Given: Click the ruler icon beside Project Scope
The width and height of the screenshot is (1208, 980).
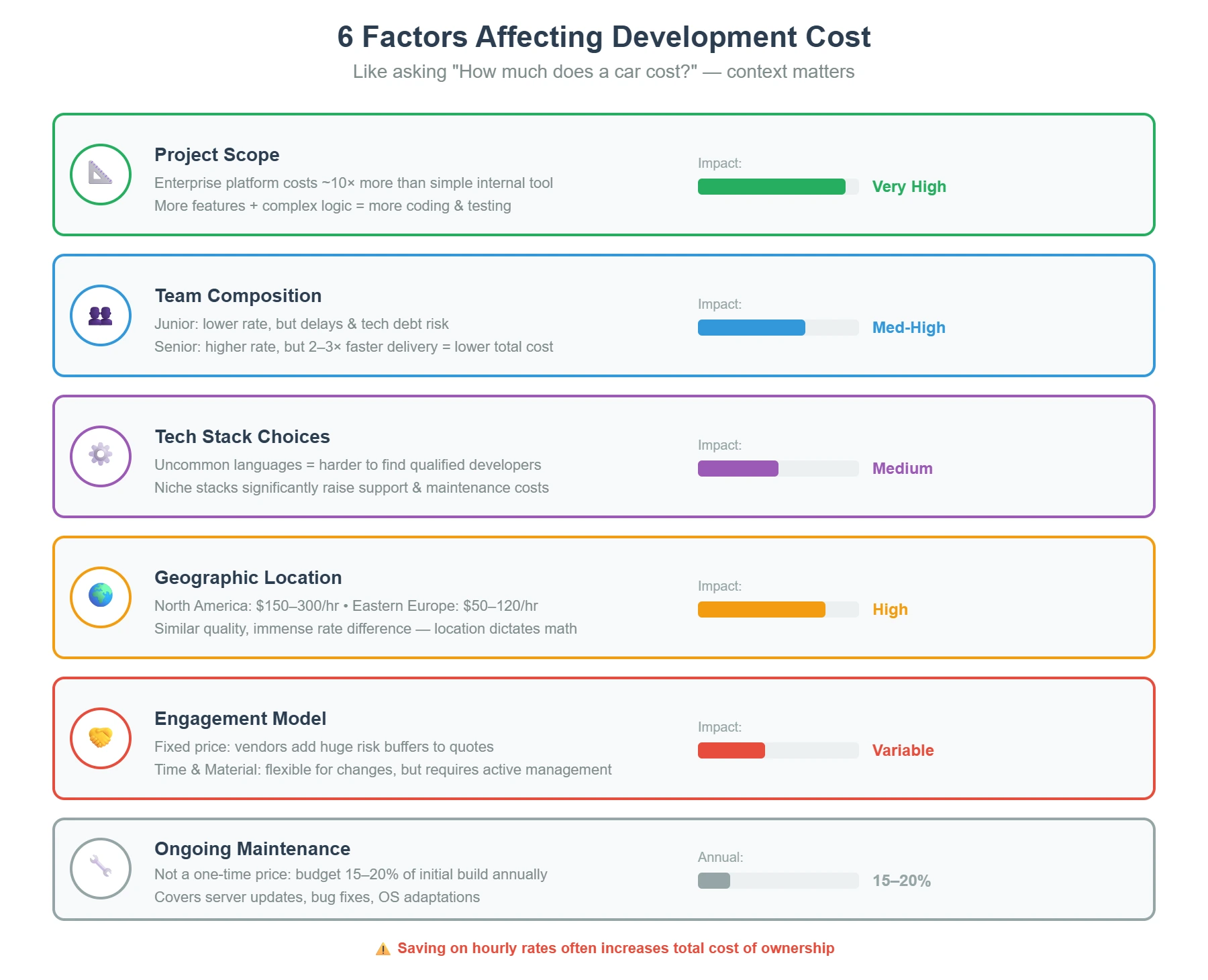Looking at the screenshot, I should point(100,174).
